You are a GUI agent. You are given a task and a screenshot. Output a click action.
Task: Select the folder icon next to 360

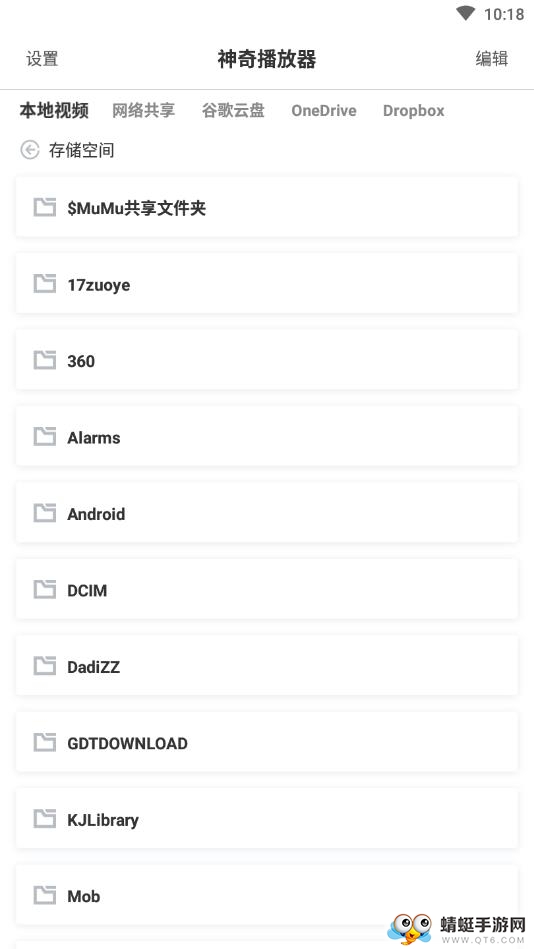[x=44, y=360]
